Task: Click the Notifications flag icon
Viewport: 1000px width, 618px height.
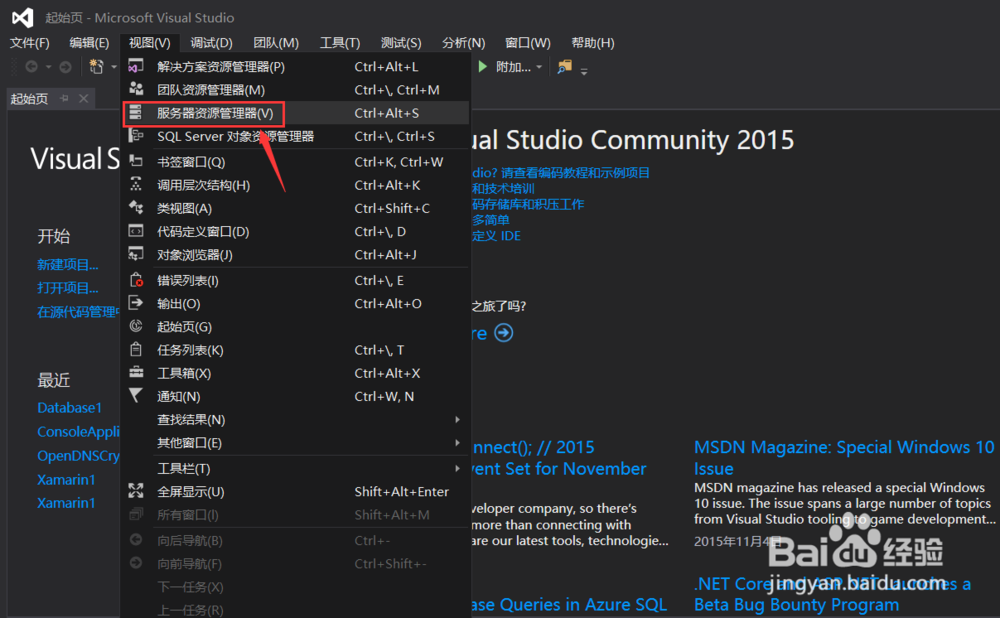Action: click(136, 396)
